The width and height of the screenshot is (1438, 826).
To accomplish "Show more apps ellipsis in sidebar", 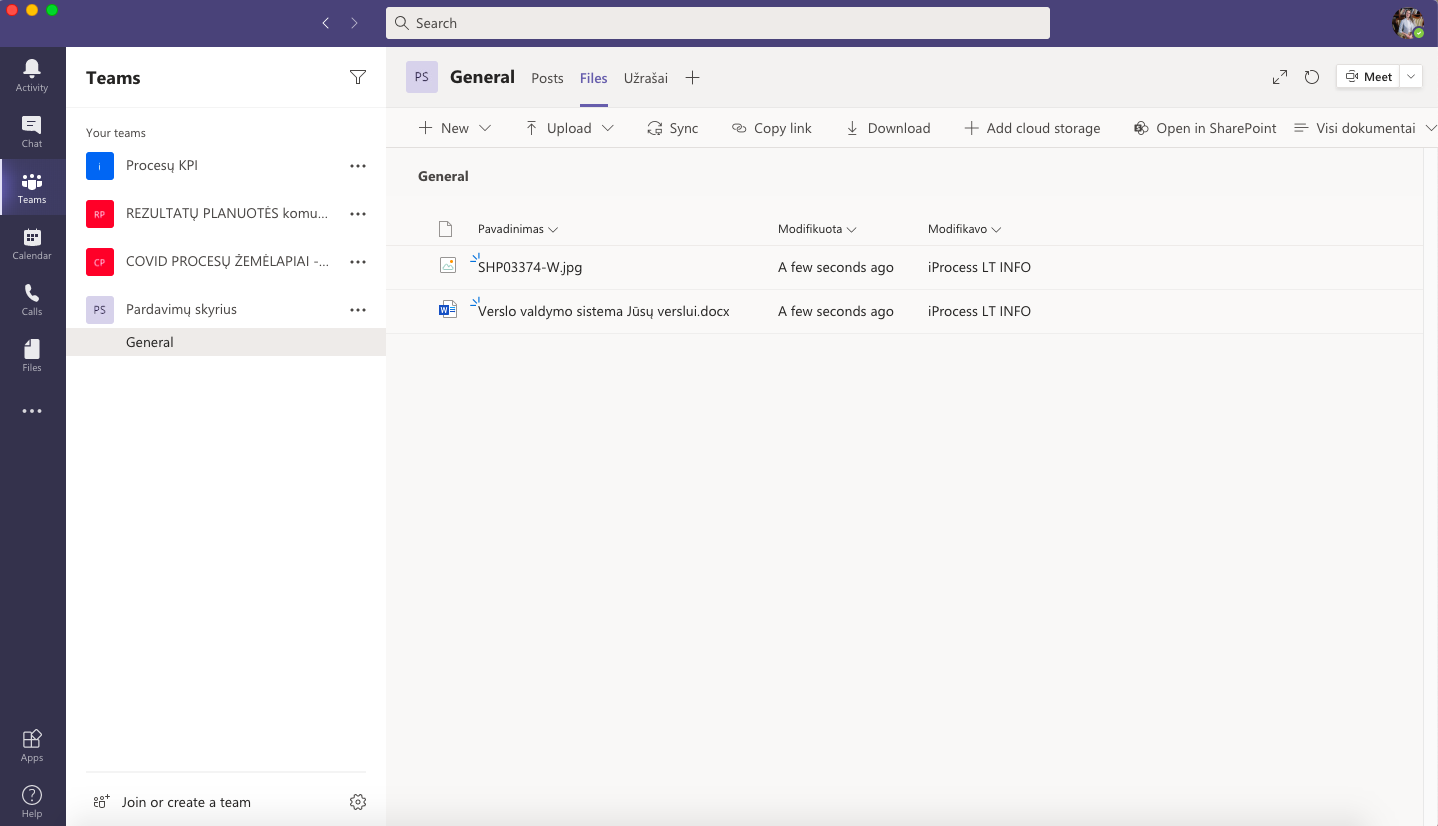I will 32,411.
